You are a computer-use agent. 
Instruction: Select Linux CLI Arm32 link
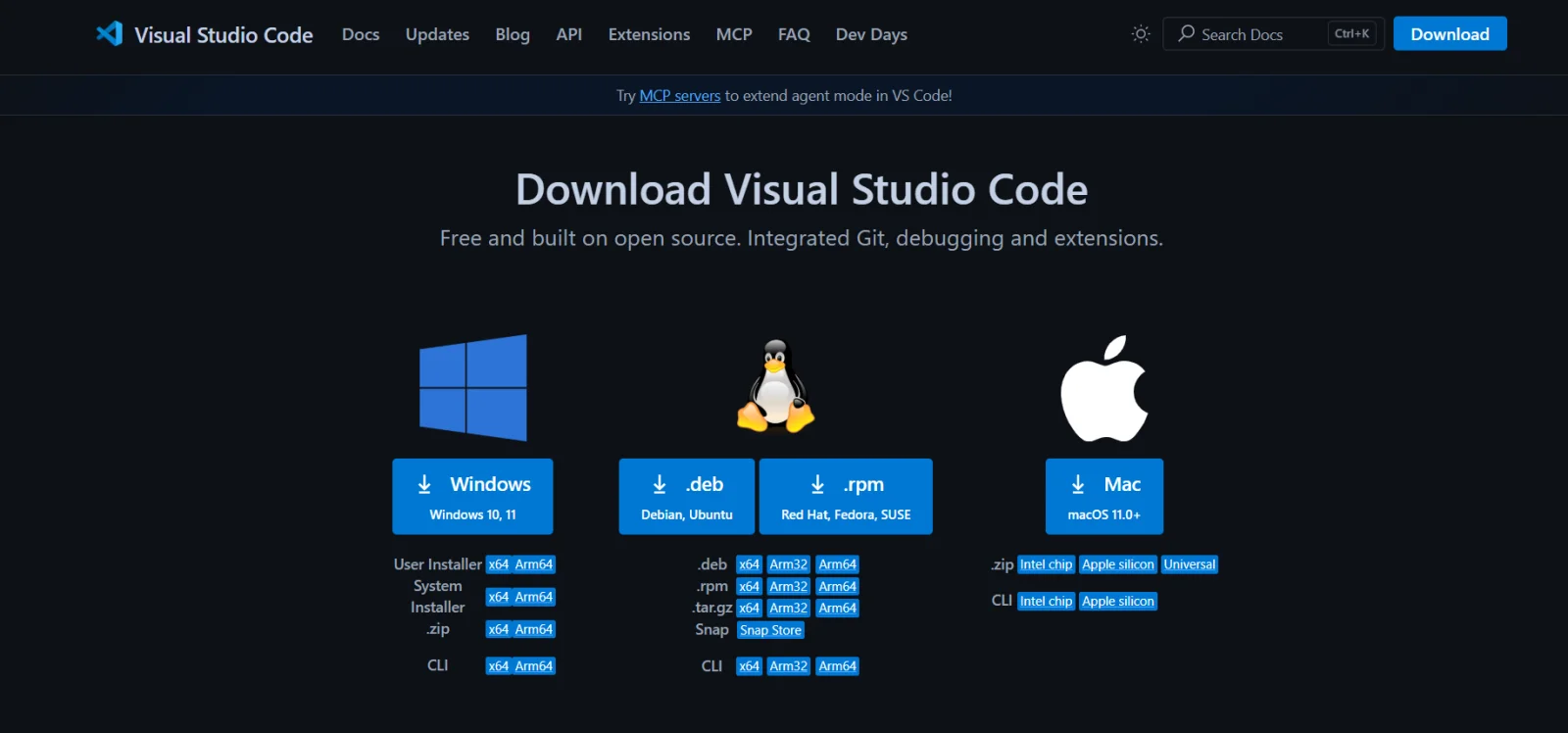(x=789, y=666)
